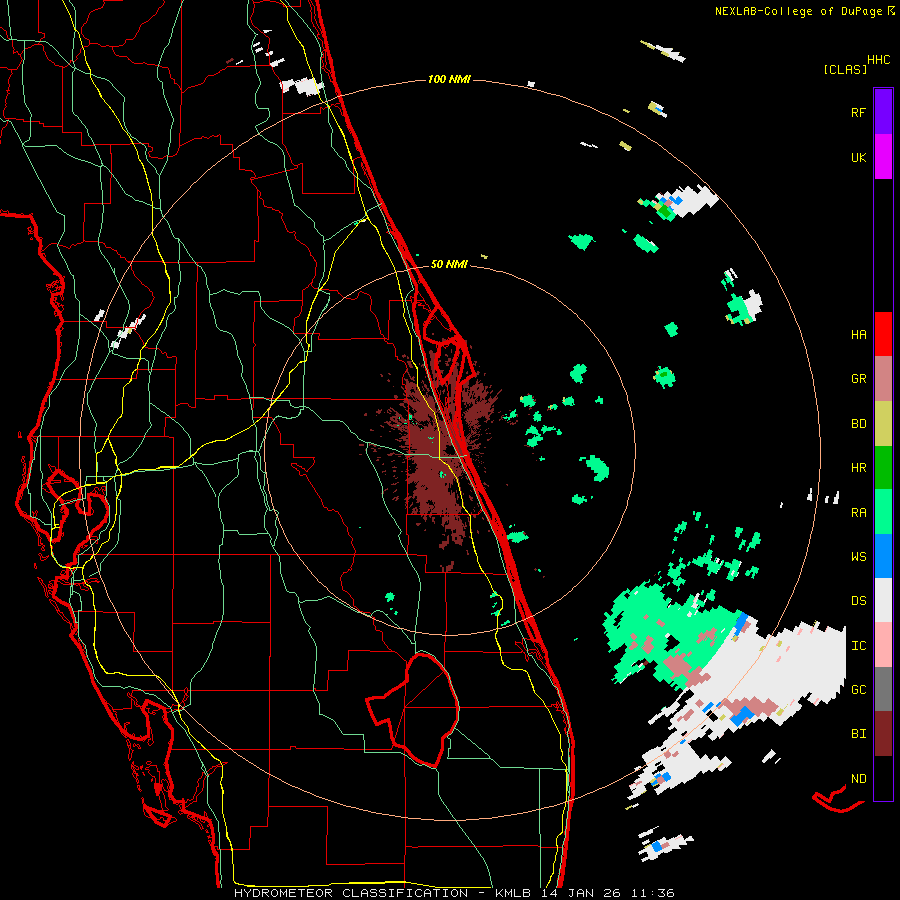Select the light pink IC legend swatch
Screen dimensions: 900x900
[x=883, y=645]
